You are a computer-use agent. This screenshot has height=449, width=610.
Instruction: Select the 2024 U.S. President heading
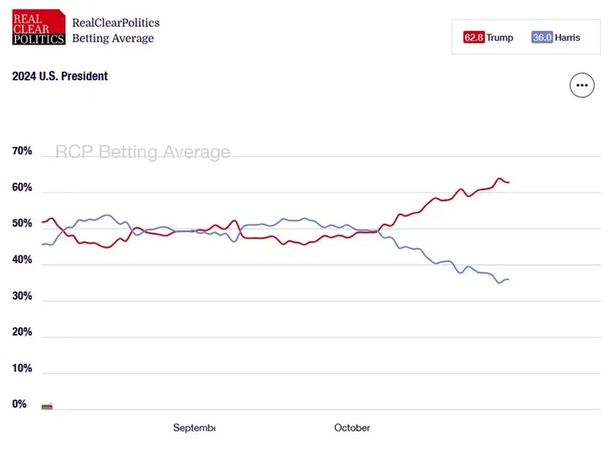(x=59, y=76)
